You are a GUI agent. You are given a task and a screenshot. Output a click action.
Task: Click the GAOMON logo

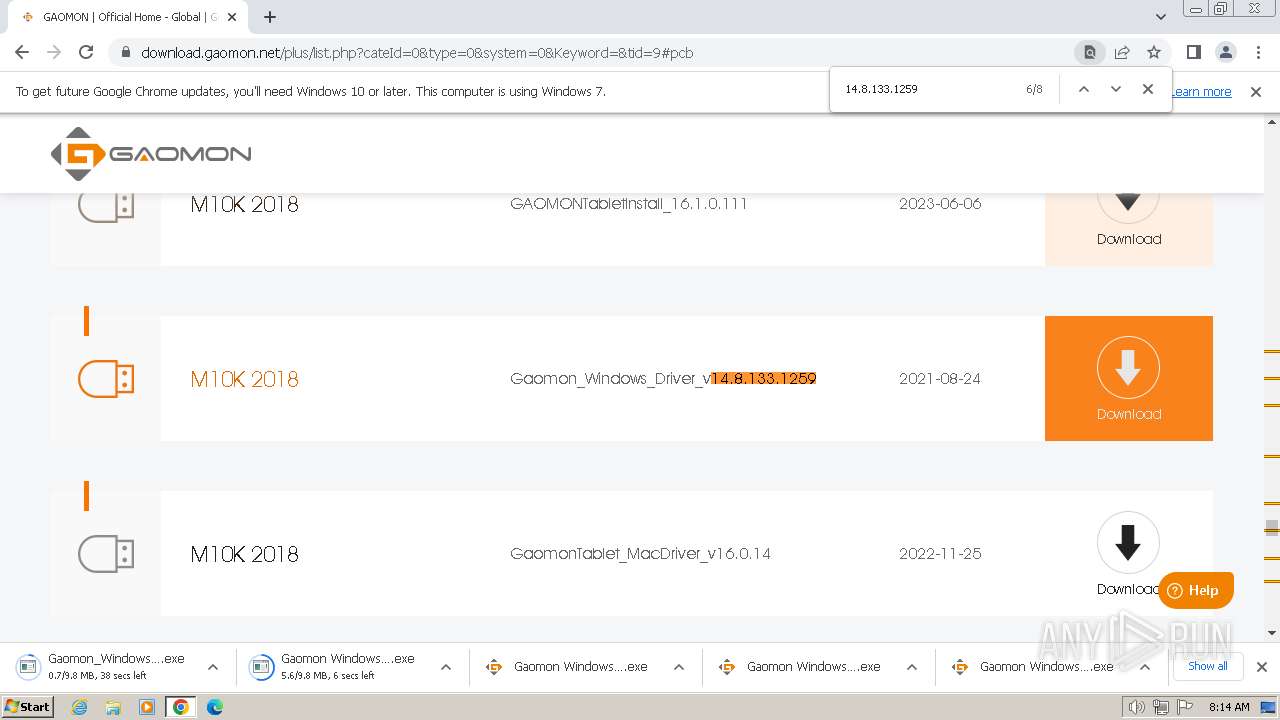[x=151, y=154]
